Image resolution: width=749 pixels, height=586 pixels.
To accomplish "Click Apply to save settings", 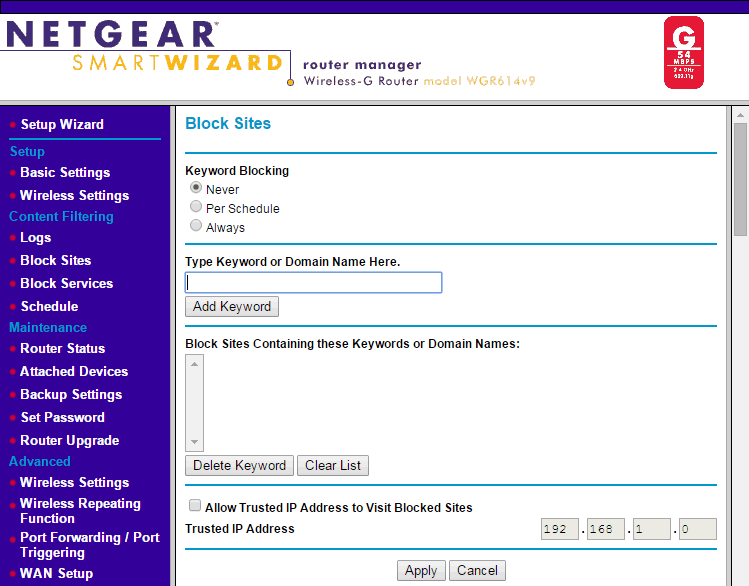I will point(420,570).
